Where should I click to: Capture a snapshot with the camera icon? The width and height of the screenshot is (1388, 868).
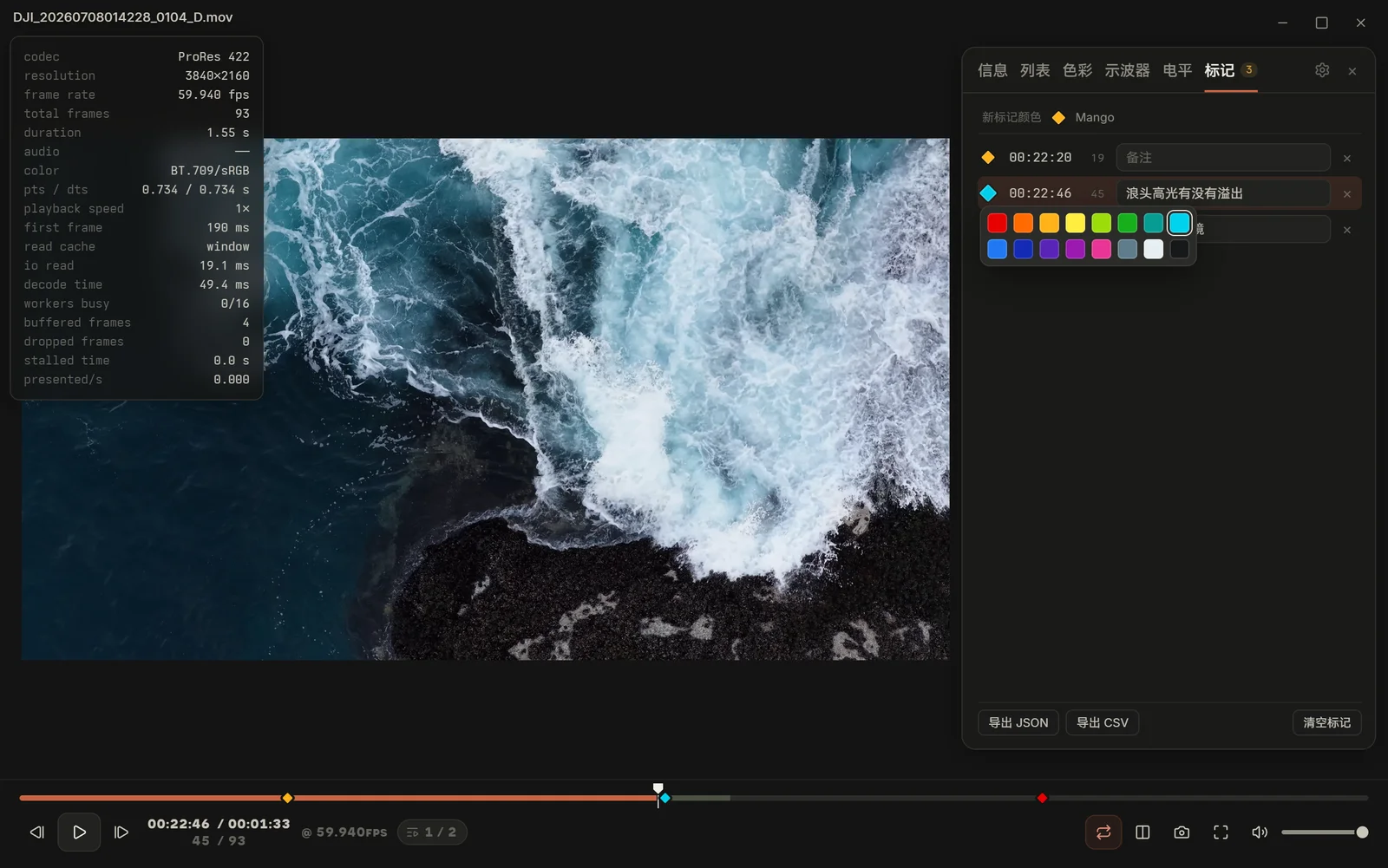[1182, 832]
